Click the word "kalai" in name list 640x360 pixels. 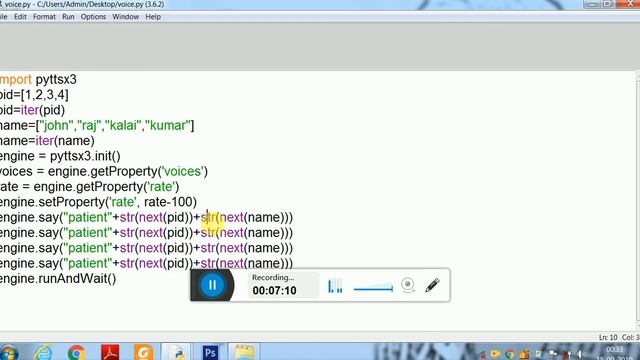coord(122,125)
